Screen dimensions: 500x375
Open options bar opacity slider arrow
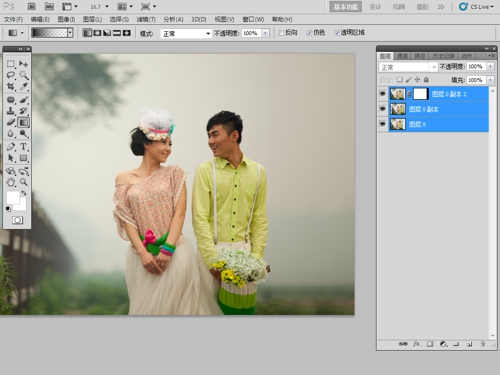click(266, 33)
